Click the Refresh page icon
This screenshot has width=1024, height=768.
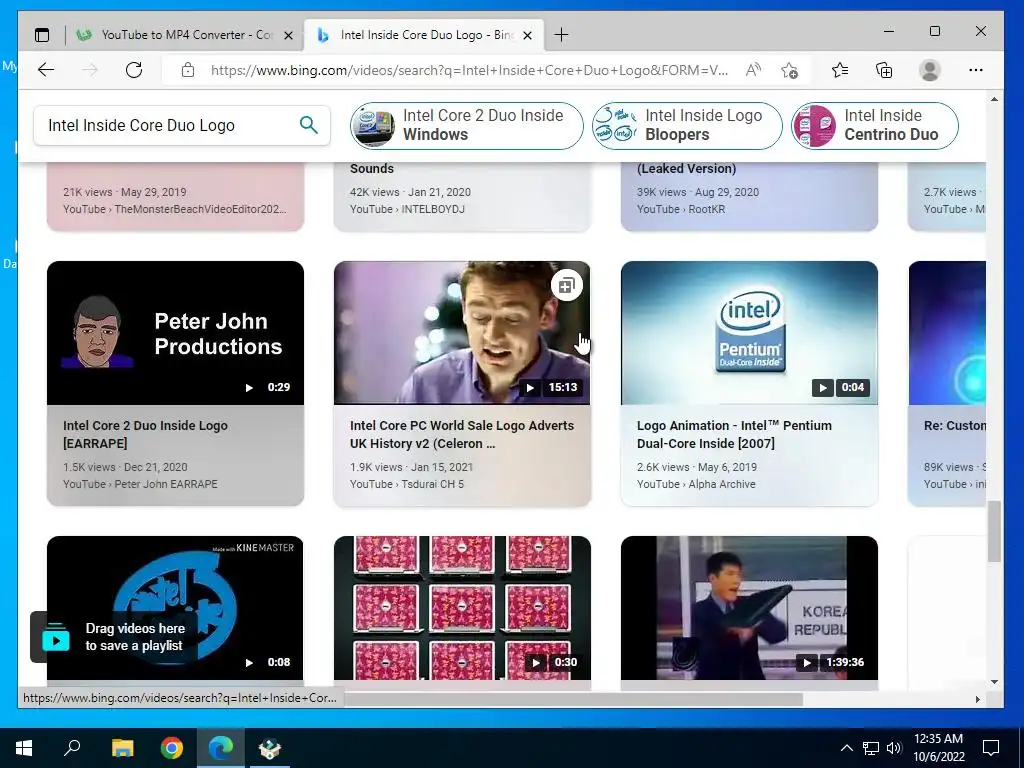pos(134,70)
